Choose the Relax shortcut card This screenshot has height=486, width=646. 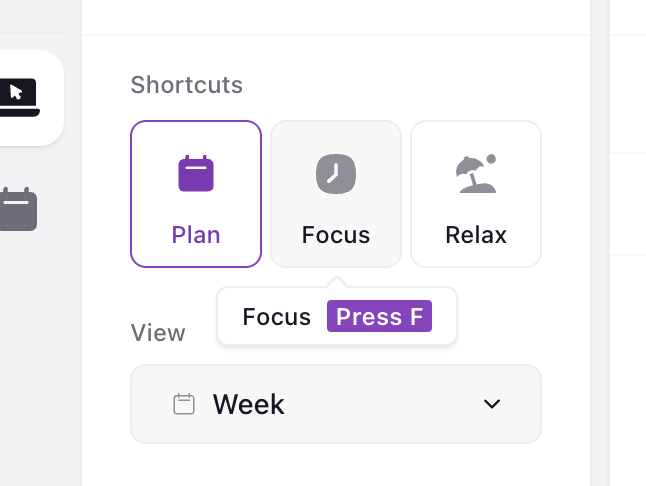click(476, 194)
